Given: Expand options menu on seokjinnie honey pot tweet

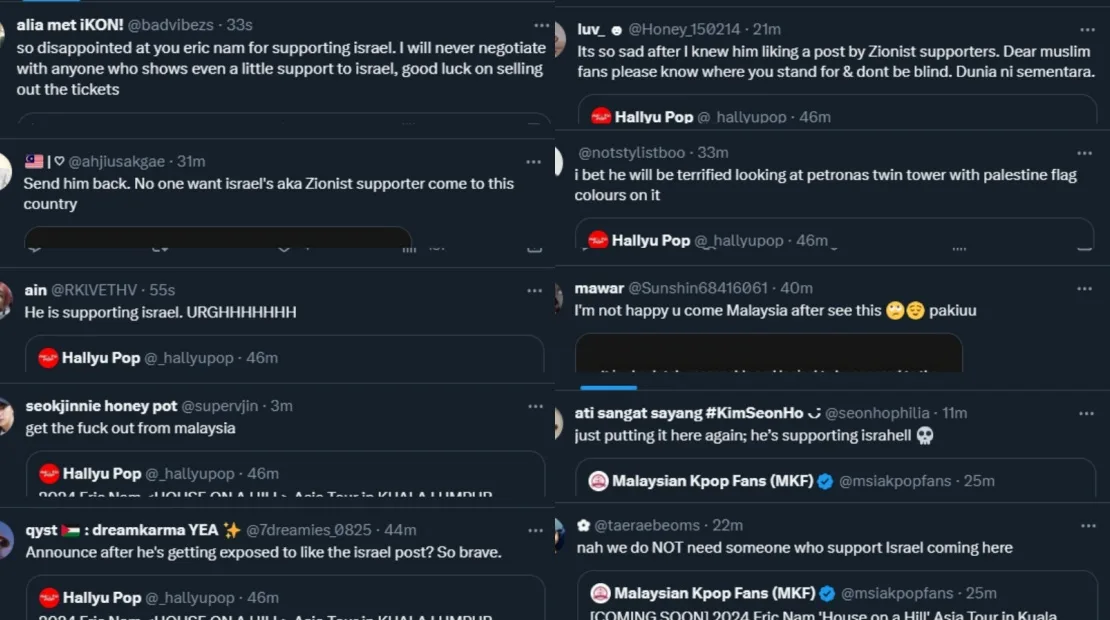Looking at the screenshot, I should tap(535, 406).
